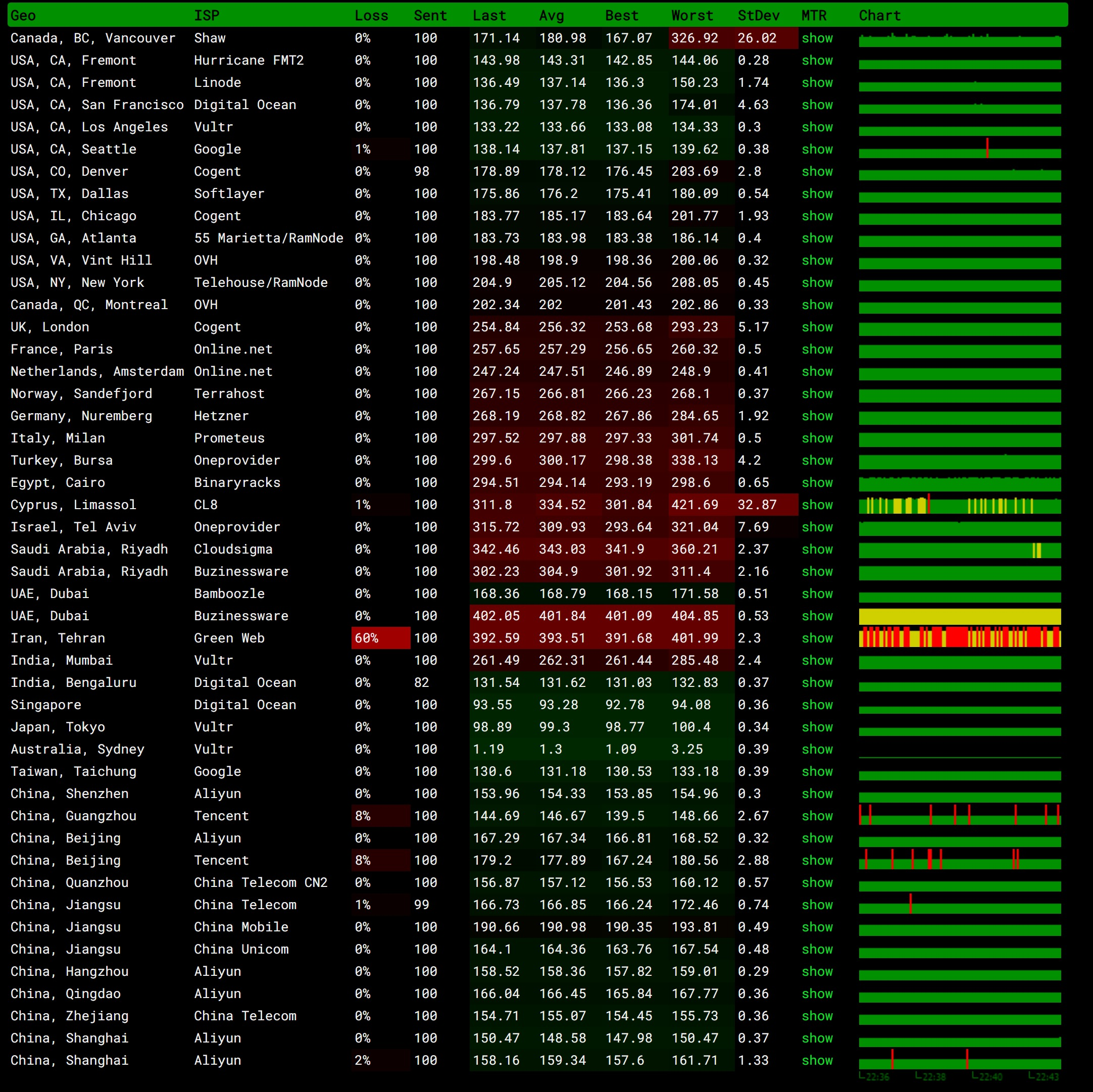Click the 'China, Qingdao' geo cell
This screenshot has height=1092, width=1093.
click(66, 994)
